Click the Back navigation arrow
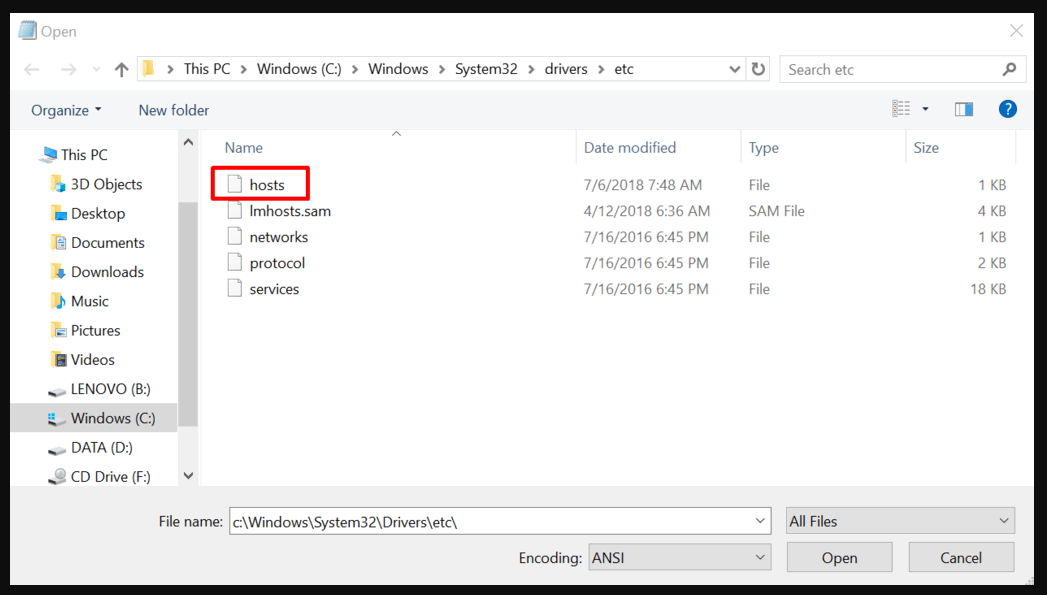Screen dimensions: 1047x595 (x=31, y=68)
